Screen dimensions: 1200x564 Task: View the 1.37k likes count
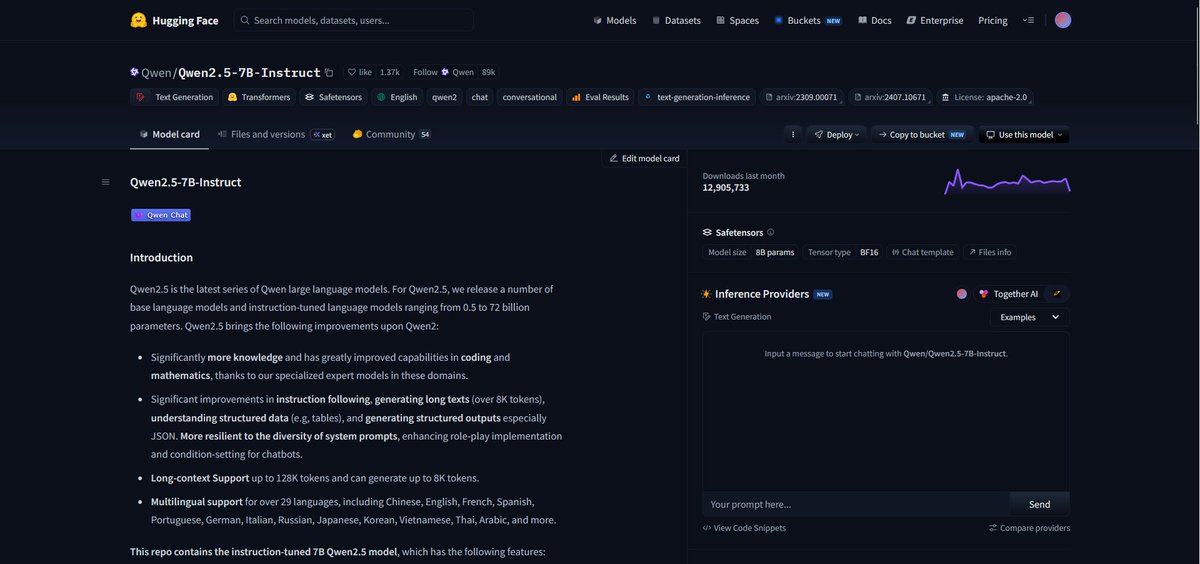click(x=390, y=72)
